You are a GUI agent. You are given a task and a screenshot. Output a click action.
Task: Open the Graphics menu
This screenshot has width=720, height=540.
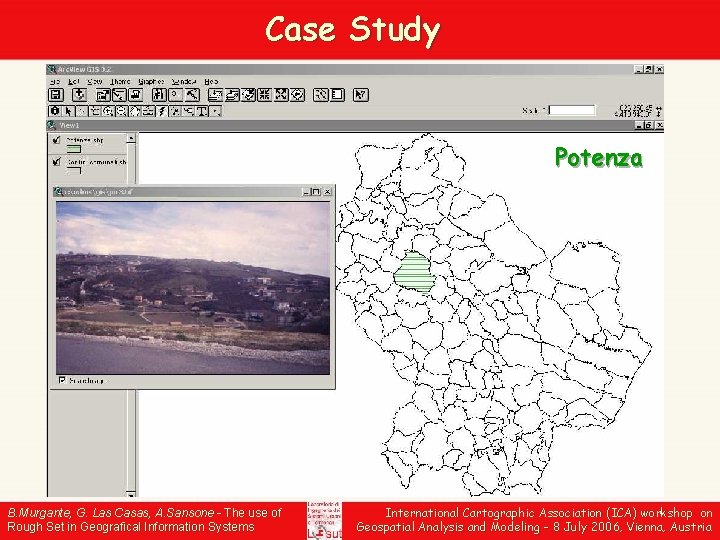(x=151, y=81)
